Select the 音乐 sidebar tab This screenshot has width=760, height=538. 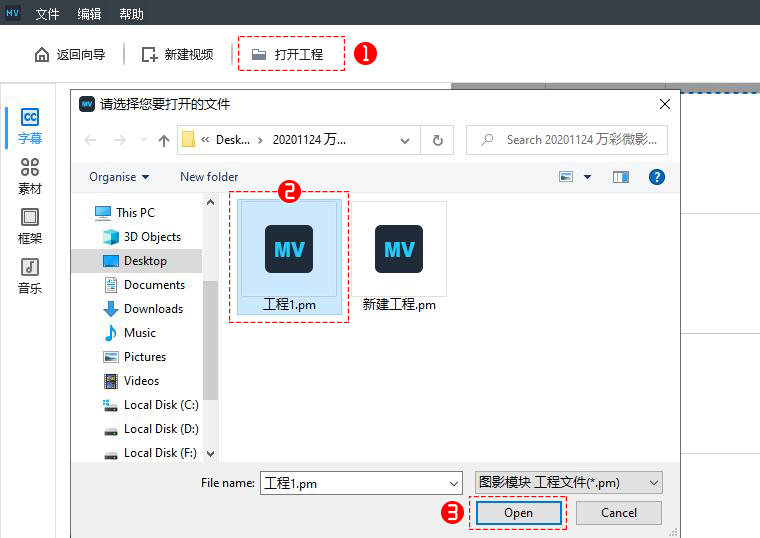pos(30,276)
